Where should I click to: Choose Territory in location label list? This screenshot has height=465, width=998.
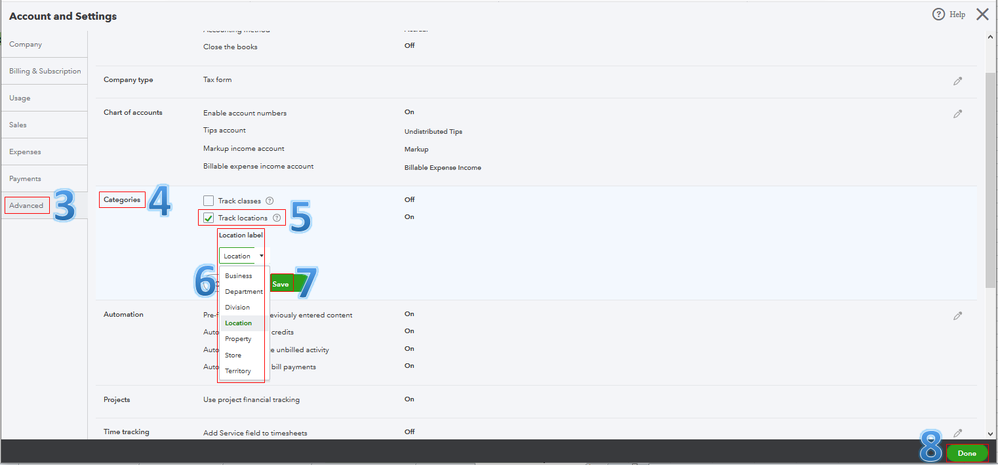click(238, 371)
